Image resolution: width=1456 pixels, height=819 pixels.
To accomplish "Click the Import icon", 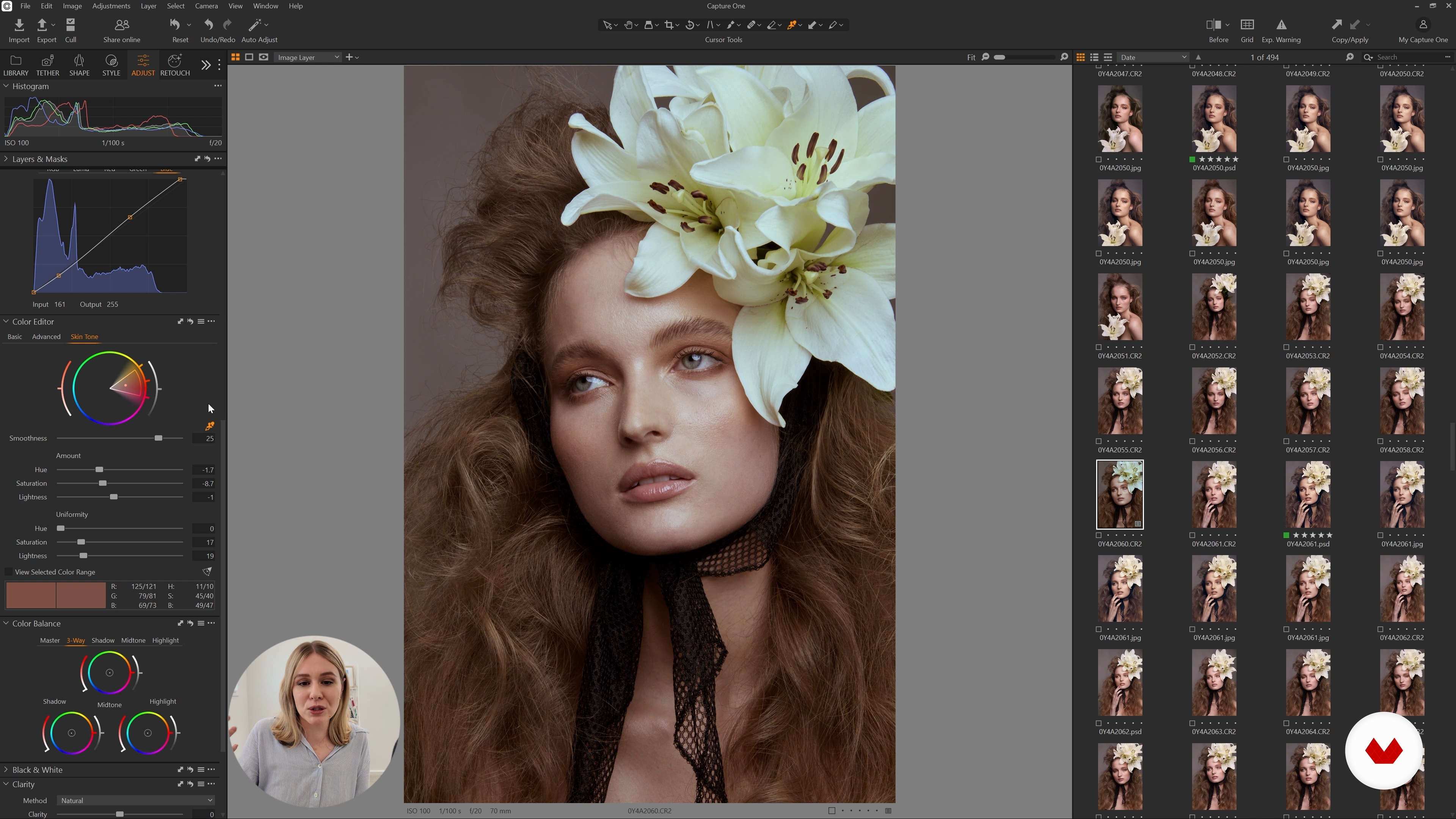I will pyautogui.click(x=19, y=25).
